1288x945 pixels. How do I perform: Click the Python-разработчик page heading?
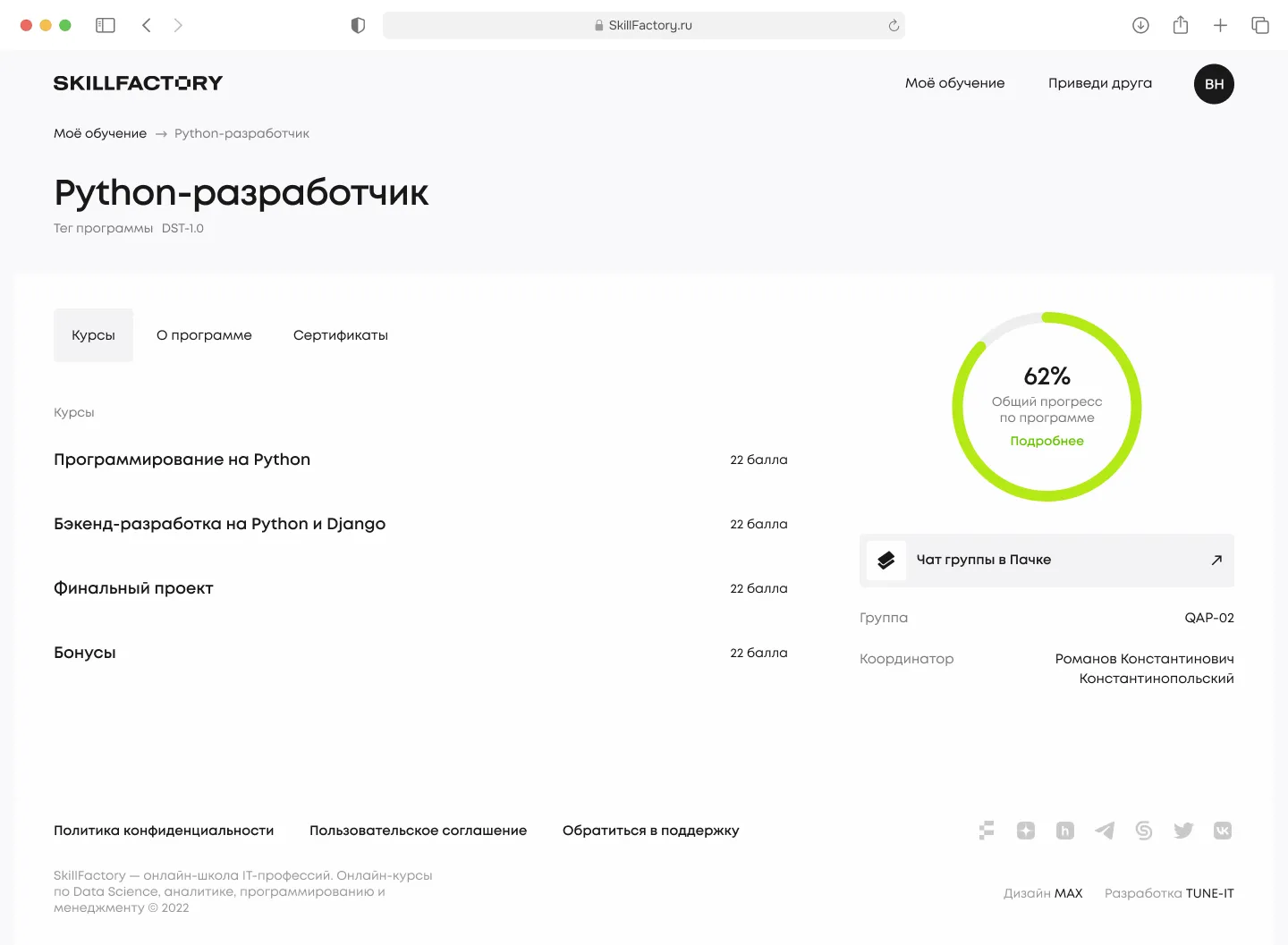coord(241,193)
